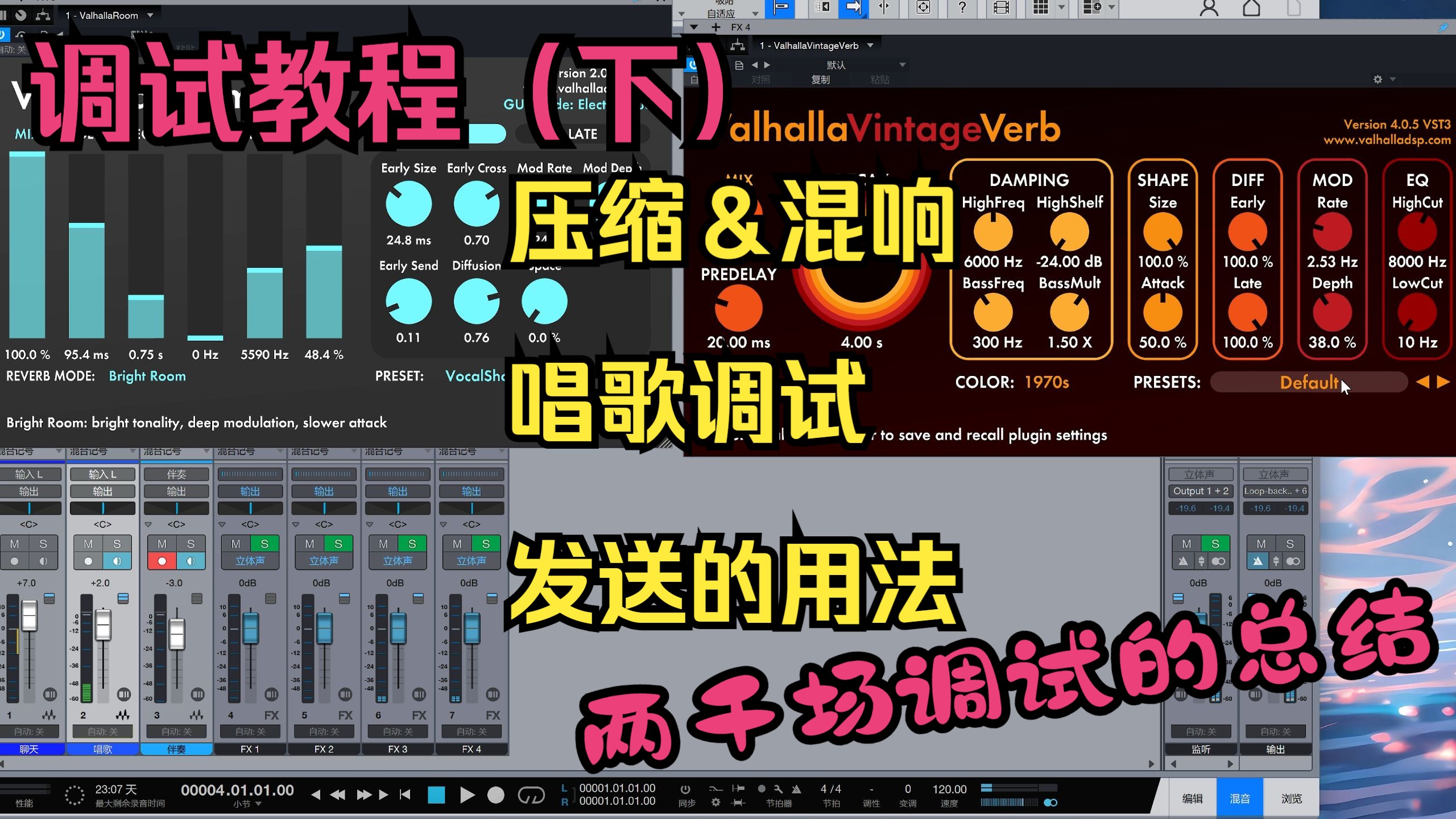Screen dimensions: 1456x819
Task: Toggle solo on the 监听 output channel
Action: [1215, 544]
